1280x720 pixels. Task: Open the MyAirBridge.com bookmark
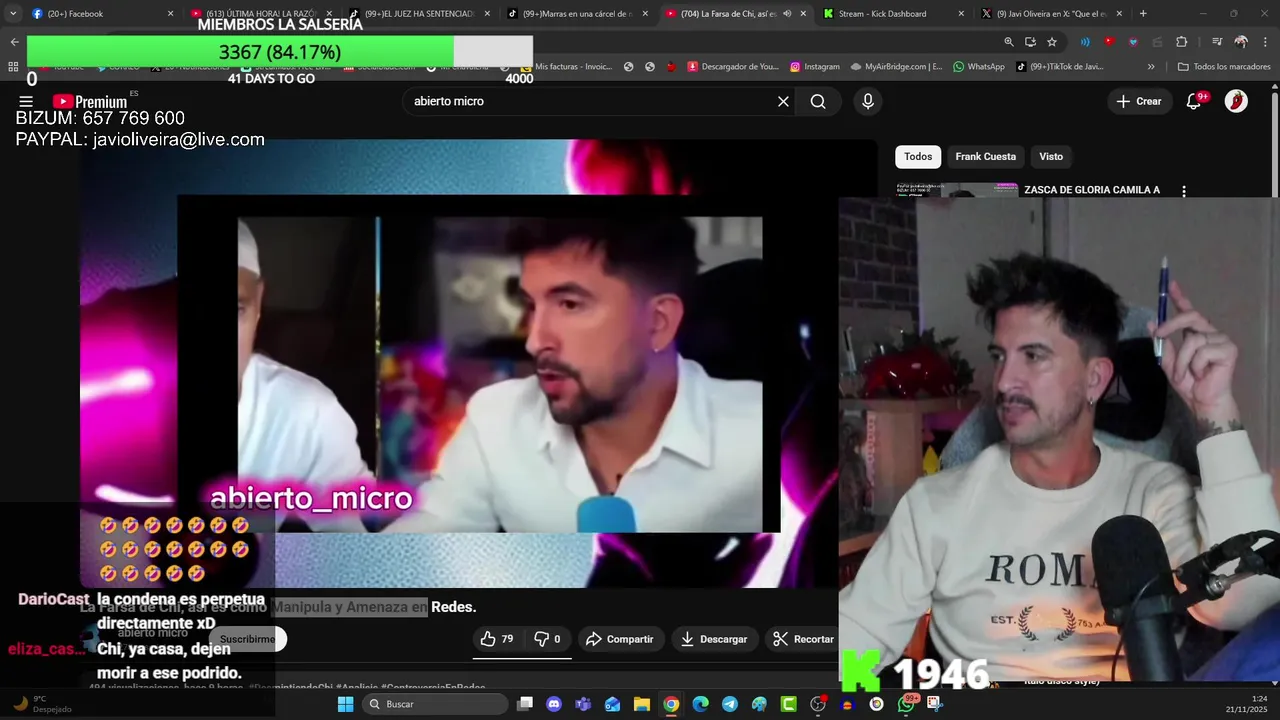coord(896,67)
